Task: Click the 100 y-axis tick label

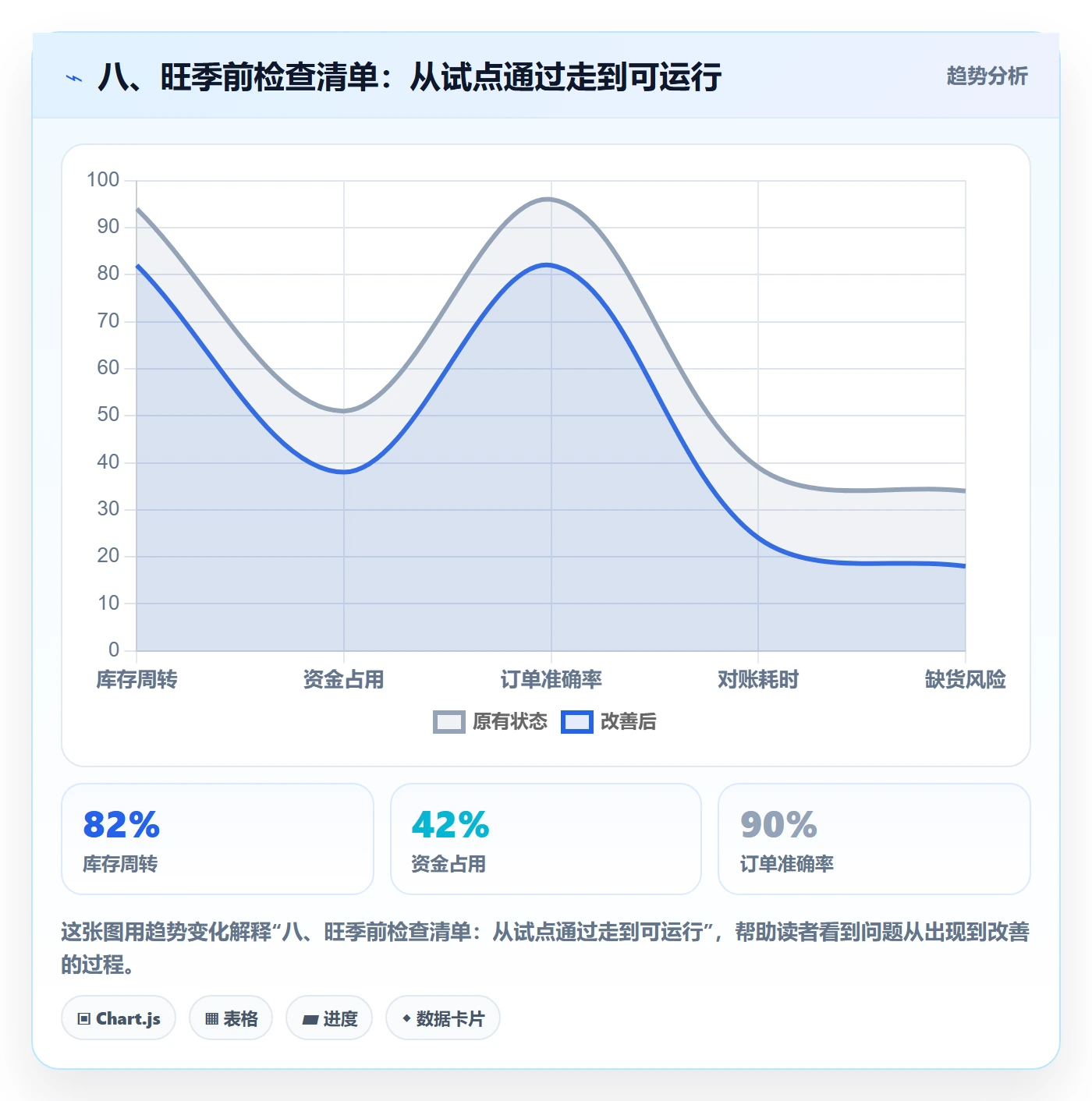Action: [x=103, y=180]
